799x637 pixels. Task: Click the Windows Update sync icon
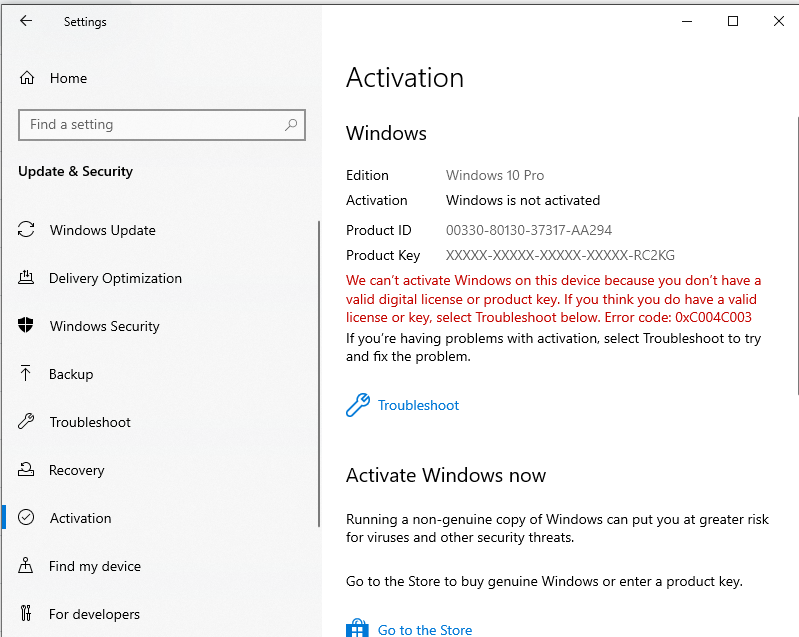(x=26, y=229)
